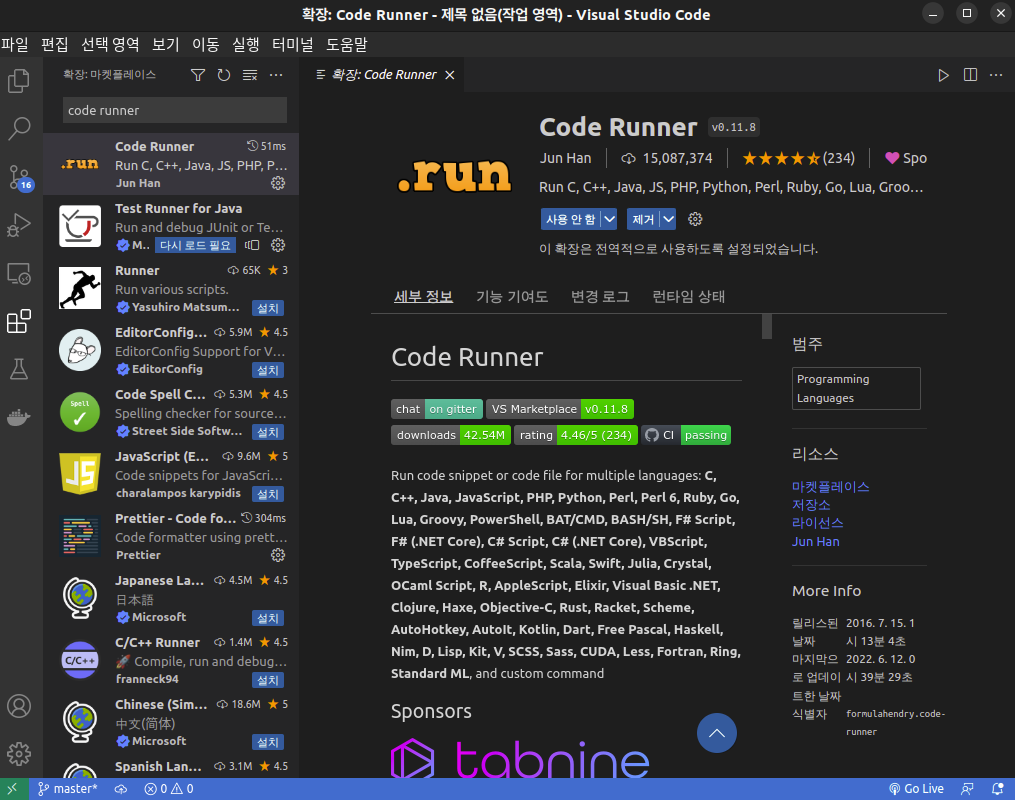Expand the 사용 안 함 dropdown arrow

609,219
